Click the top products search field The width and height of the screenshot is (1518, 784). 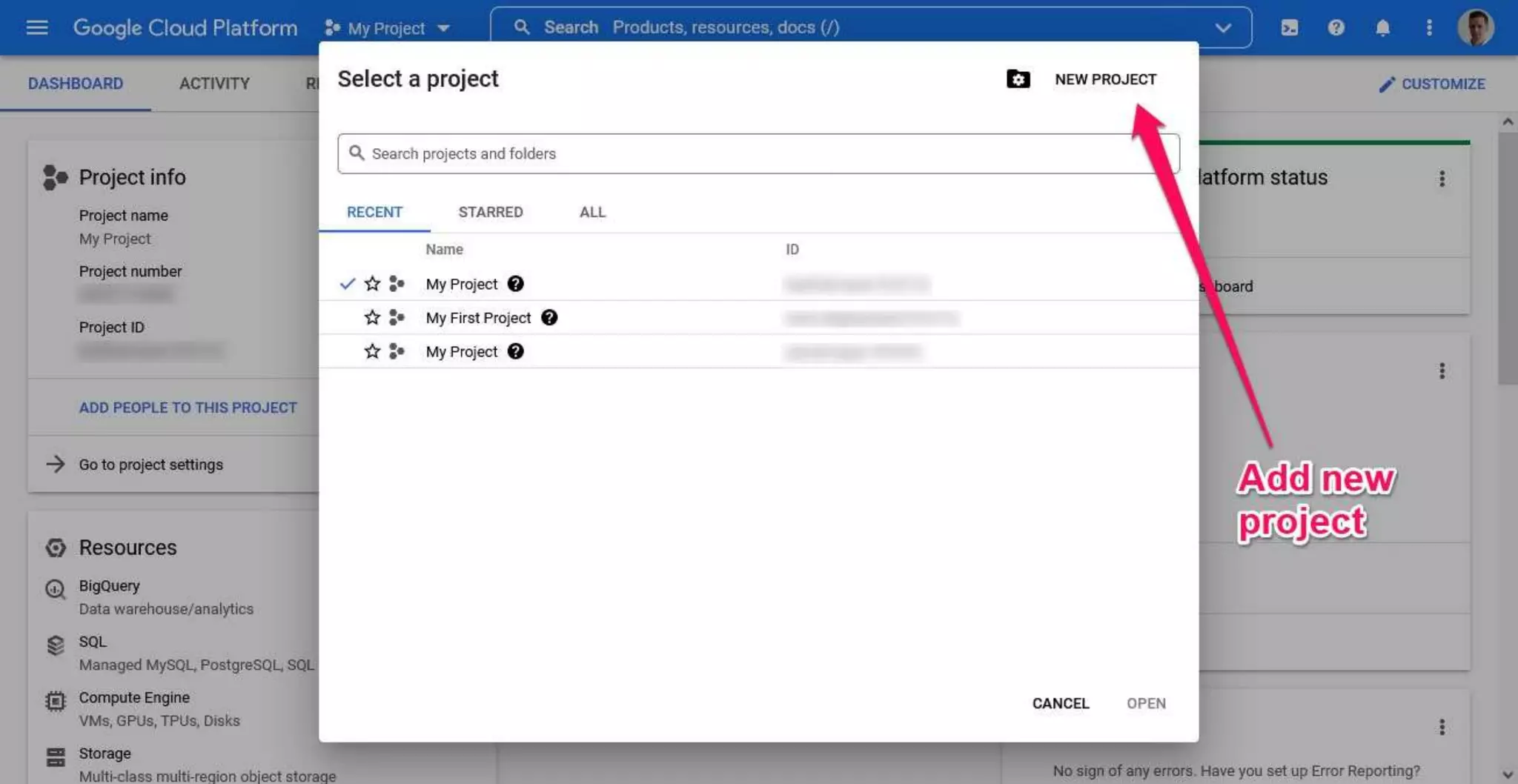coord(871,27)
